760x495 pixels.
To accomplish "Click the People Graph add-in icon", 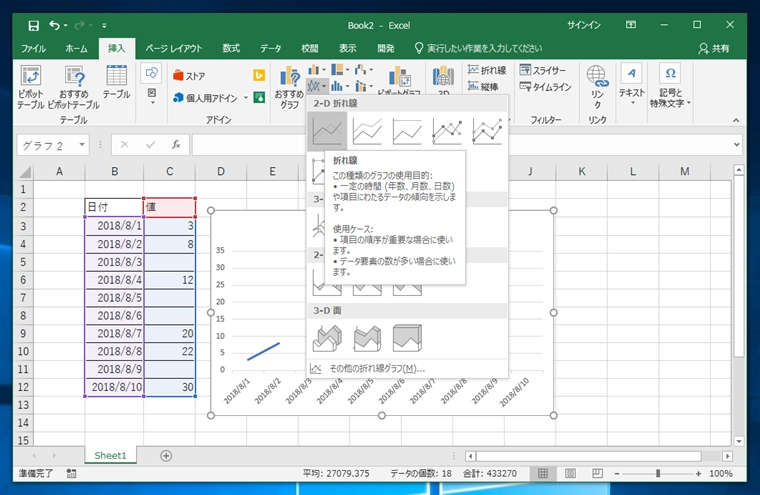I will pyautogui.click(x=259, y=97).
